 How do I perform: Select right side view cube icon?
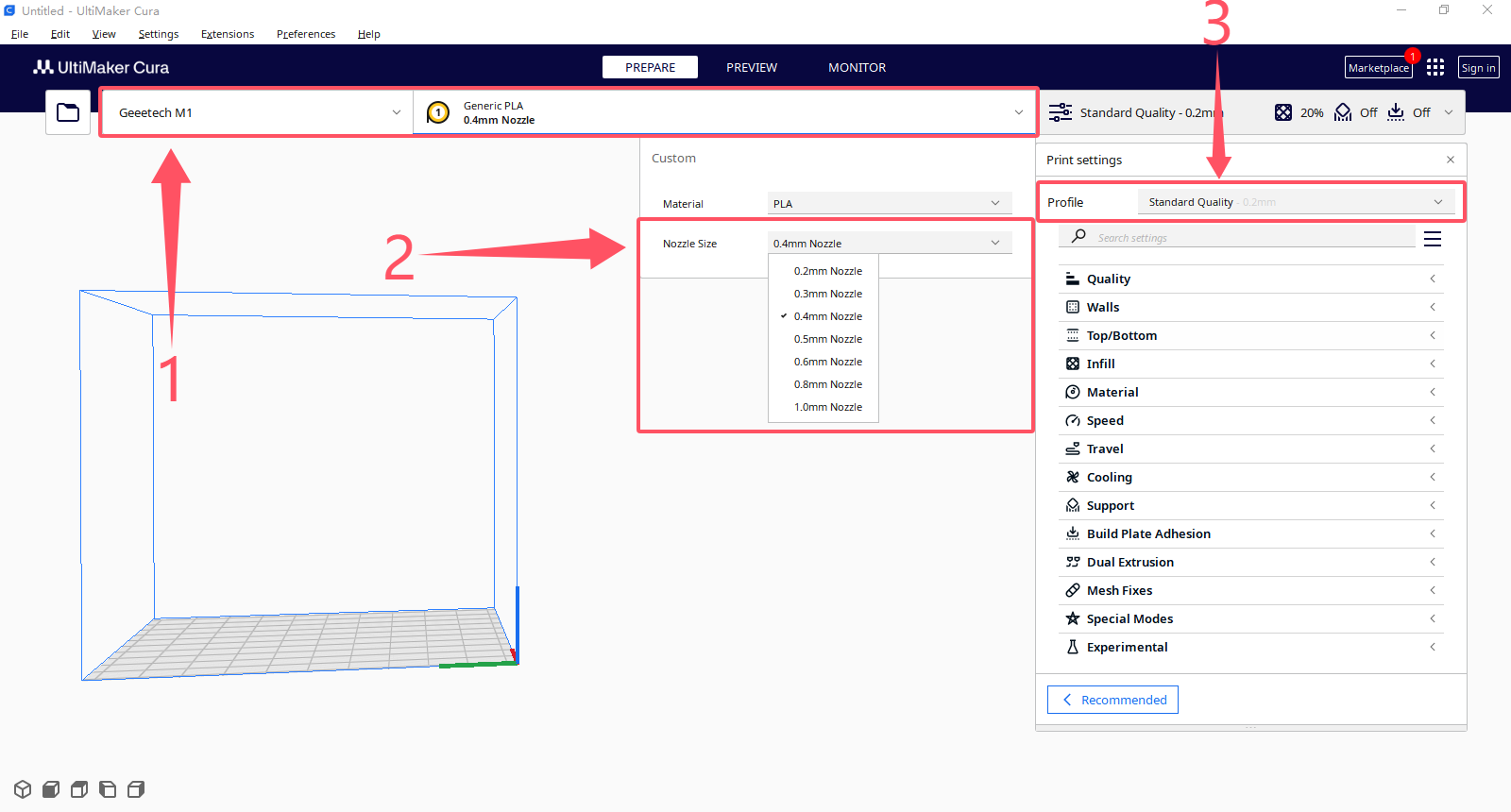[136, 789]
